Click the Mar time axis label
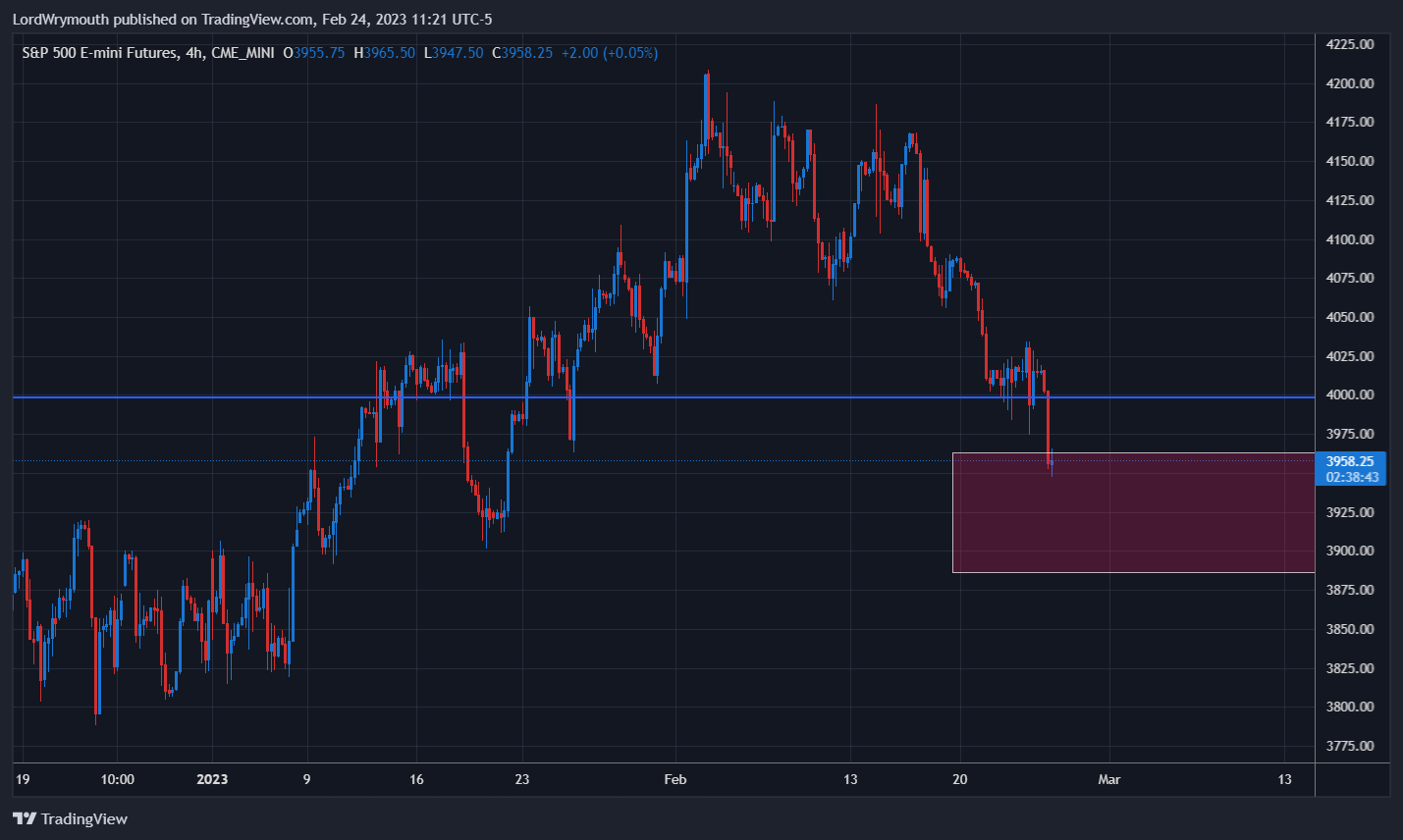The width and height of the screenshot is (1403, 840). 1109,779
